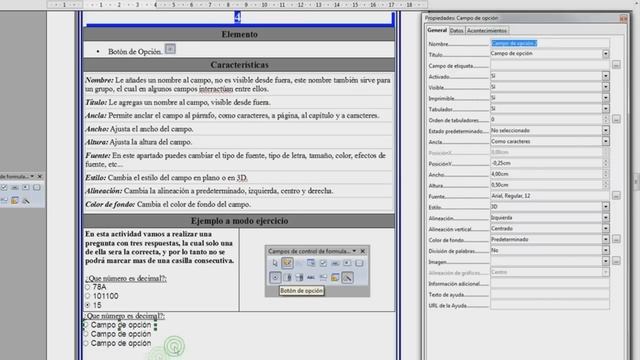Close the floating form controls toolbar
This screenshot has height=360, width=640.
(40, 176)
